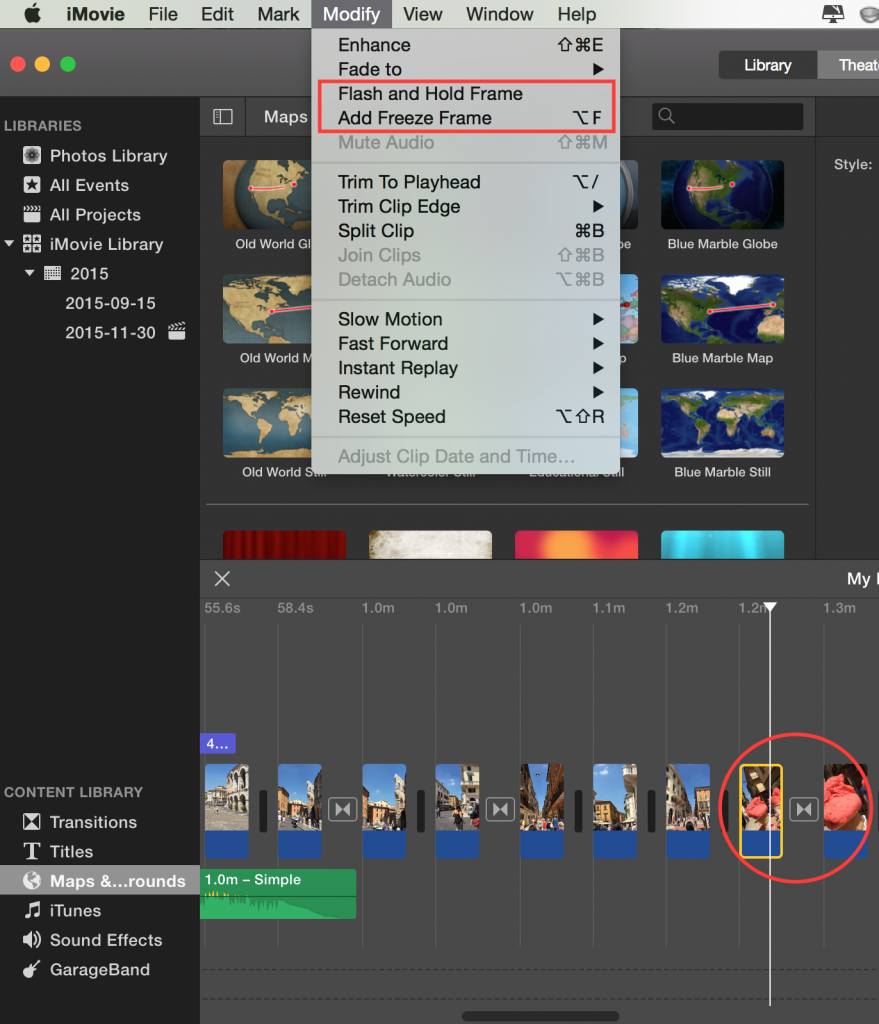
Task: Open All Projects clapperboard icon
Action: tap(32, 215)
